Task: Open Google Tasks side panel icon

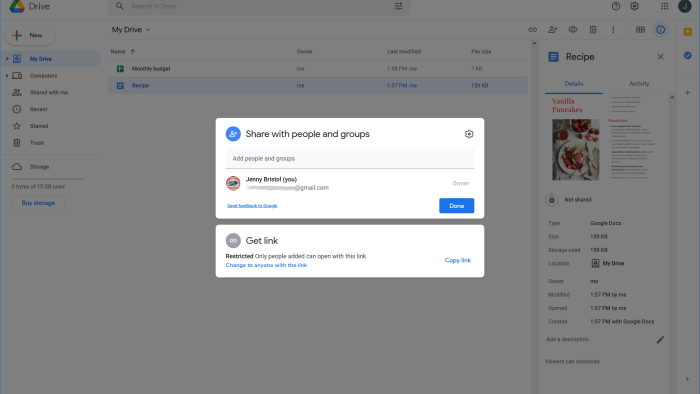Action: (688, 55)
